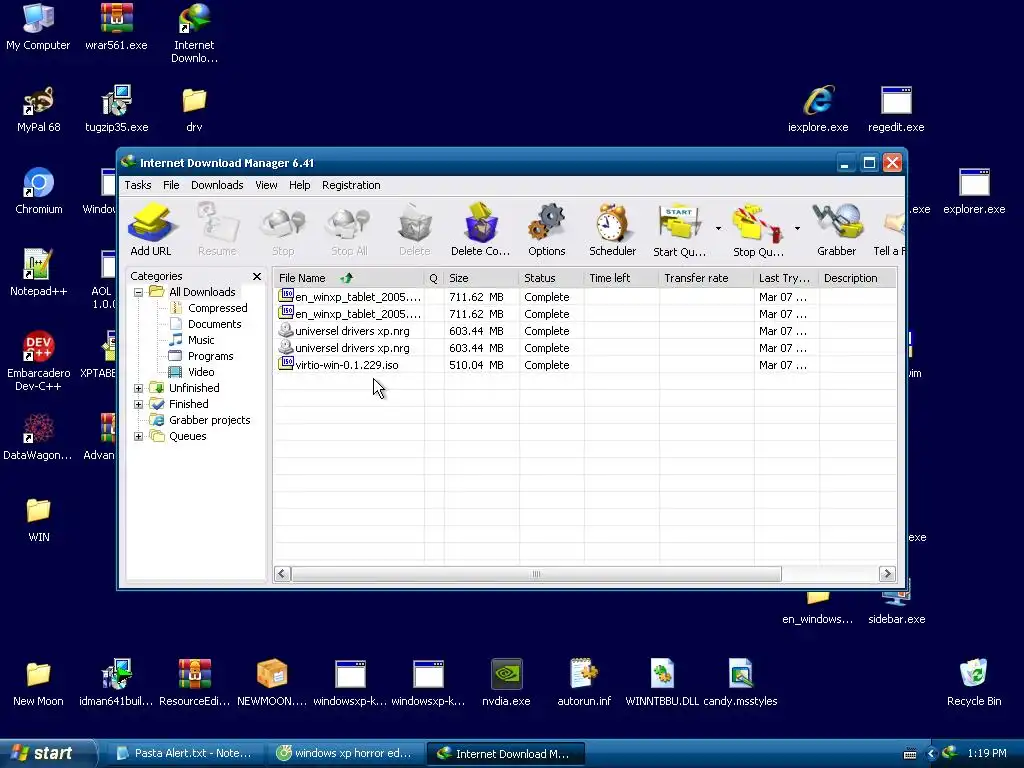Open the Scheduler clock icon
This screenshot has width=1024, height=768.
click(x=613, y=229)
